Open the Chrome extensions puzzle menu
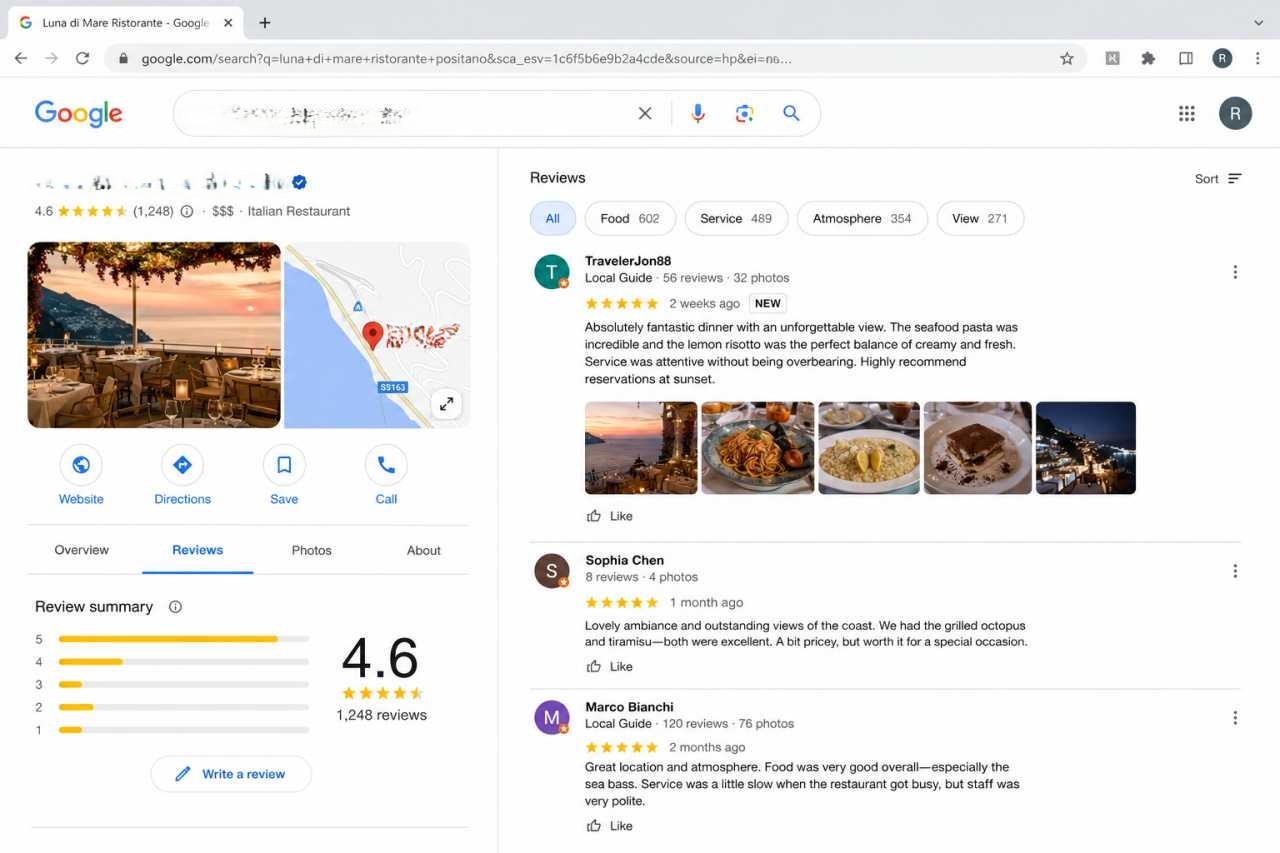Viewport: 1280px width, 853px height. point(1148,58)
